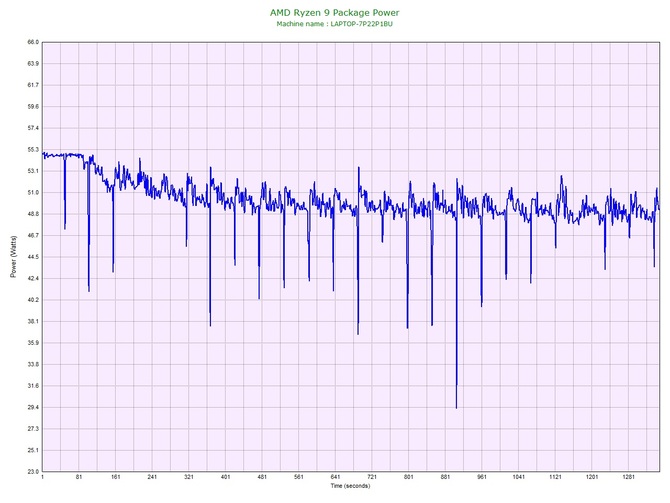Click the Y-axis value 31.6
This screenshot has width=670, height=503.
click(33, 386)
